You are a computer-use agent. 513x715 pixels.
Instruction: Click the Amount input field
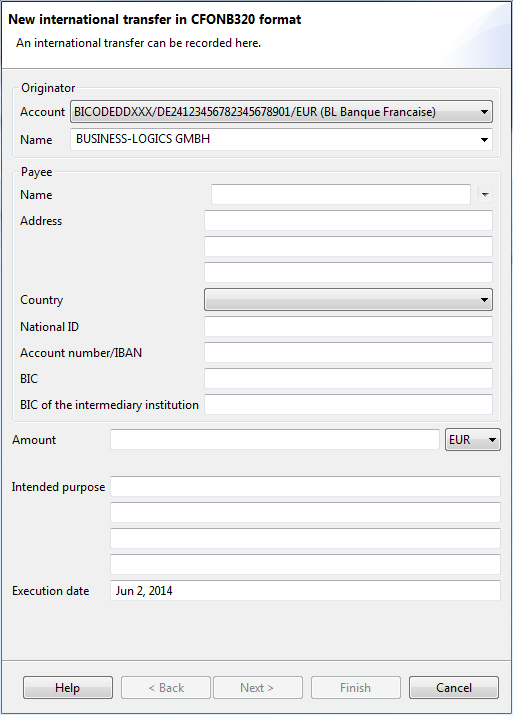tap(275, 440)
